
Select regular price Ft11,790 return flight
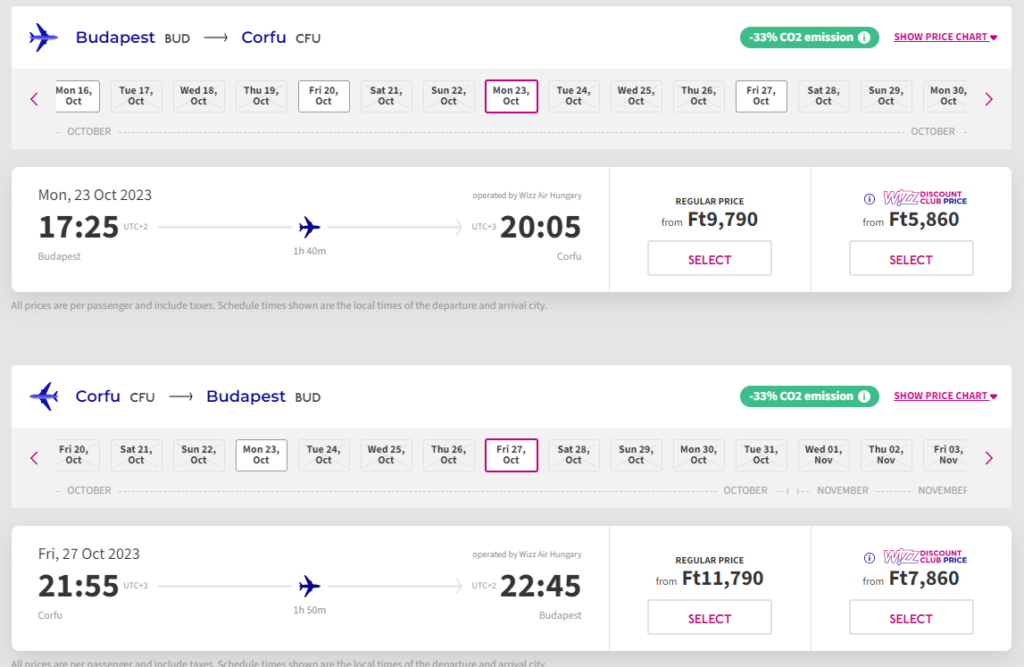[709, 618]
